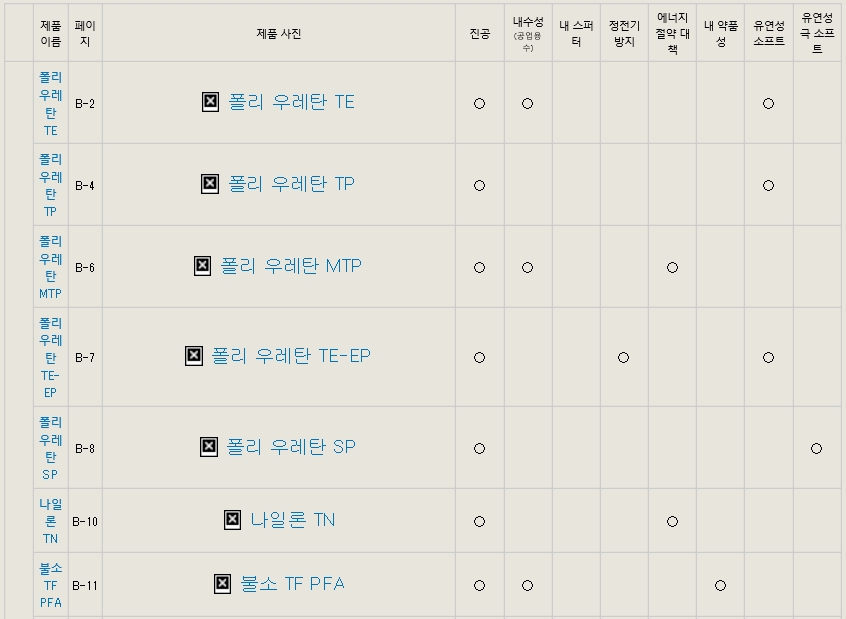Click the 내 약품성 circle in 불소 TF PFA row
This screenshot has width=846, height=619.
720,586
